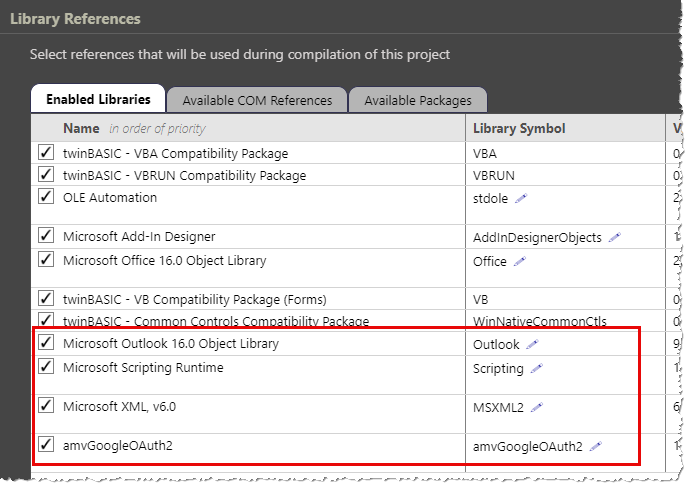Switch to the Available COM References tab
The image size is (688, 486).
click(x=257, y=100)
